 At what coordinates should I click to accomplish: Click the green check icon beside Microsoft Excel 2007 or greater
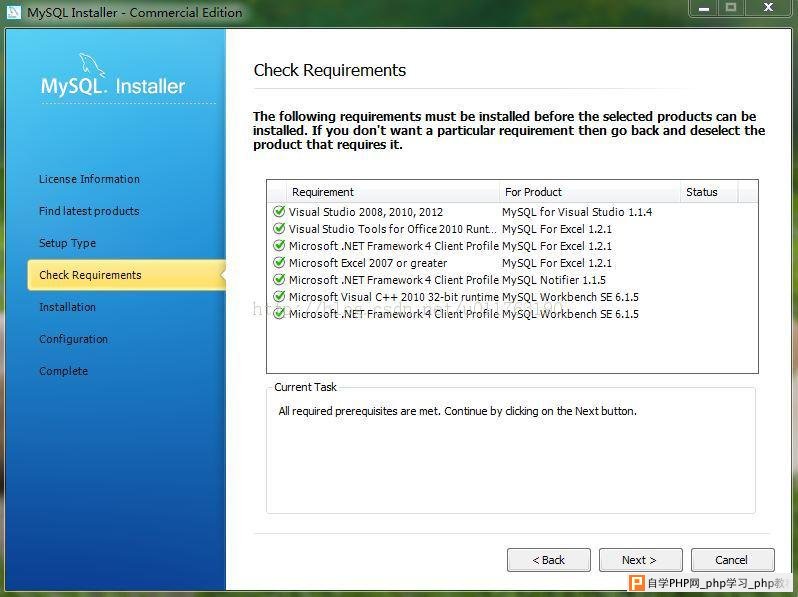click(279, 263)
